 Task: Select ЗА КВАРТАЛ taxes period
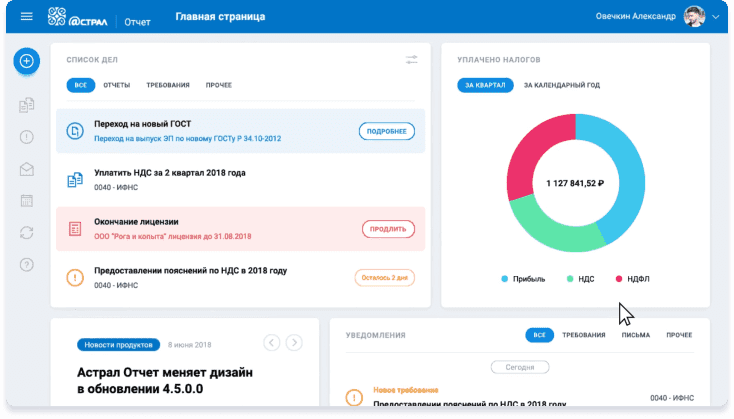coord(485,85)
